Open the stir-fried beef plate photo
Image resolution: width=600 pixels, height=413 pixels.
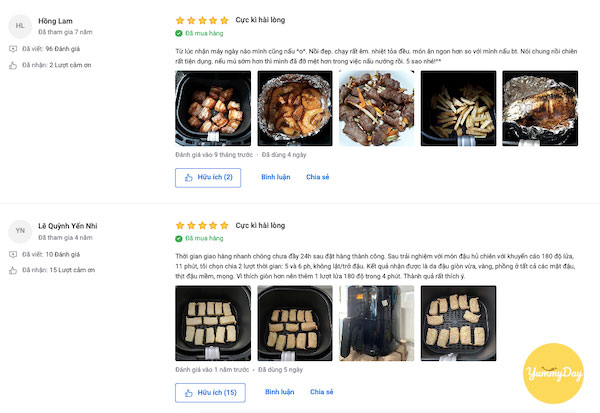click(377, 108)
